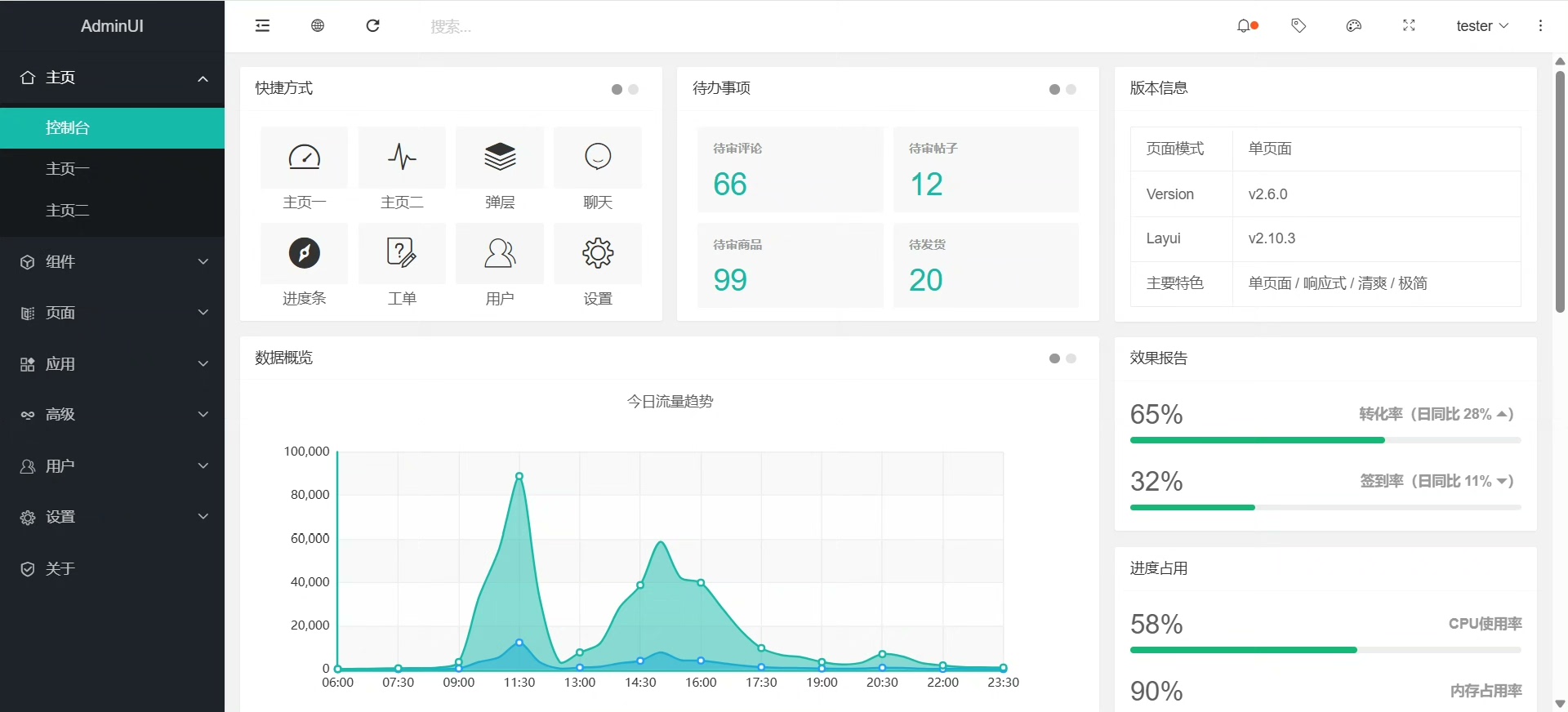Open the 工单 ticket shortcut icon
Viewport: 1568px width, 712px height.
pos(402,253)
